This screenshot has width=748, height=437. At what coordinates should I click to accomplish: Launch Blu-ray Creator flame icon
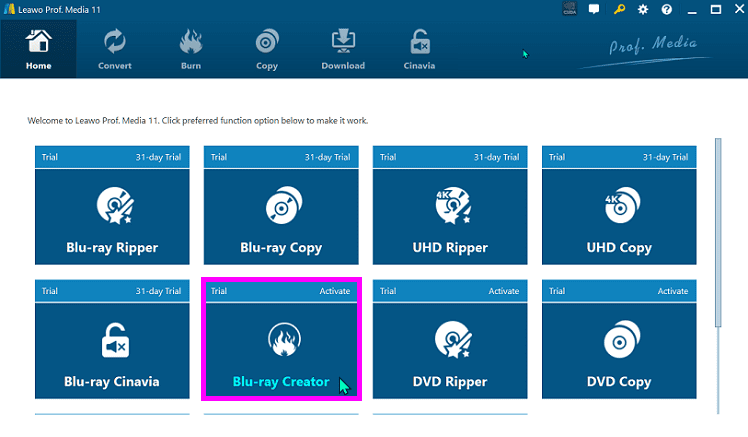coord(284,340)
